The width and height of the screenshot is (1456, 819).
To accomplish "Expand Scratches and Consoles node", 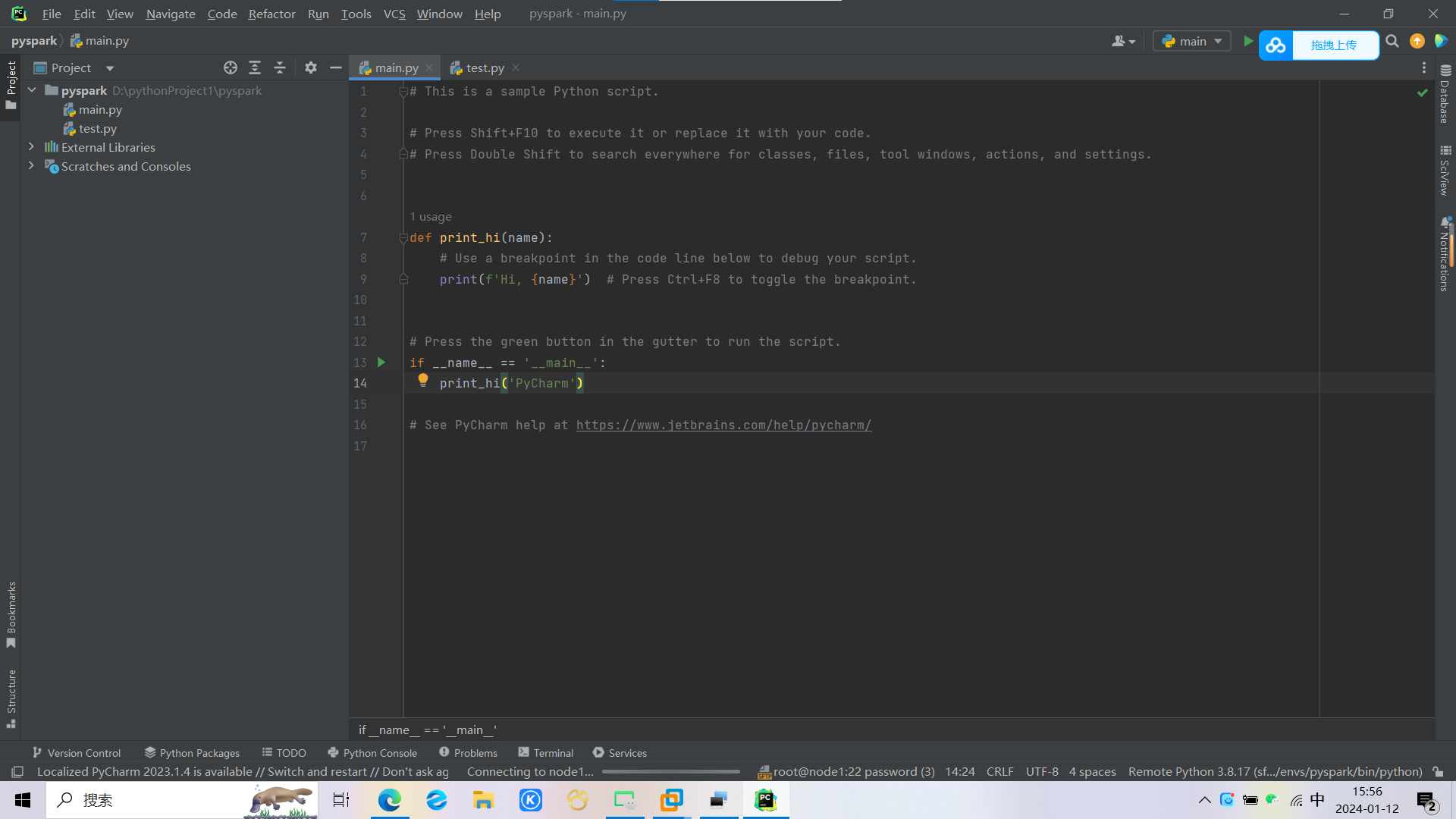I will [x=31, y=166].
